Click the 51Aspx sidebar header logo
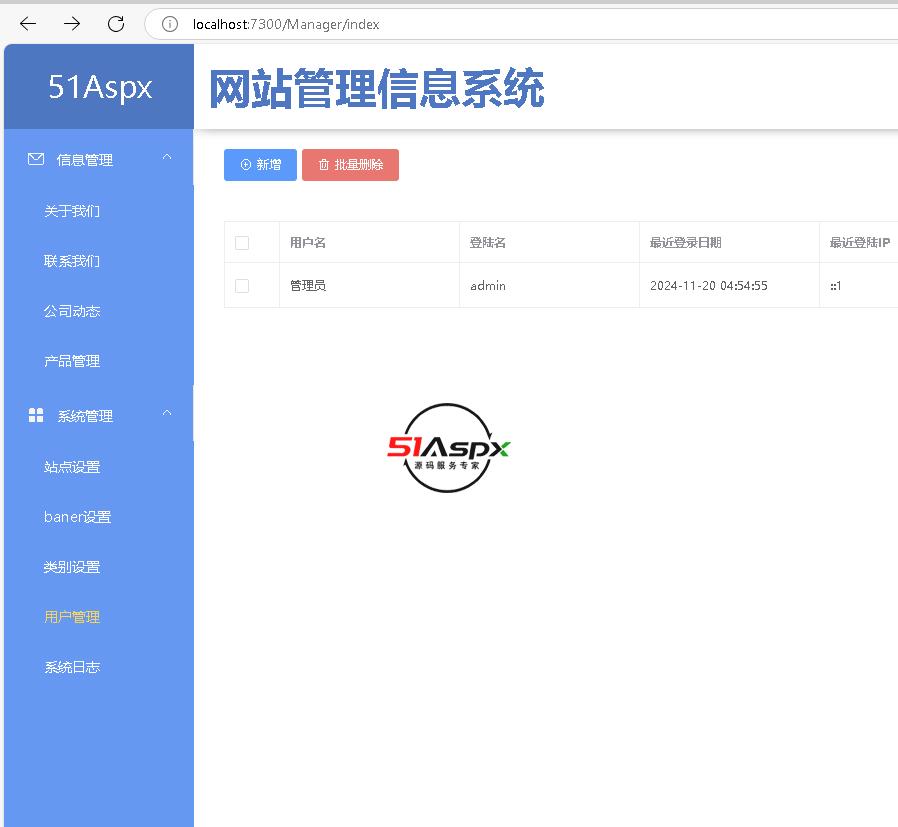Viewport: 898px width, 827px height. coord(100,87)
